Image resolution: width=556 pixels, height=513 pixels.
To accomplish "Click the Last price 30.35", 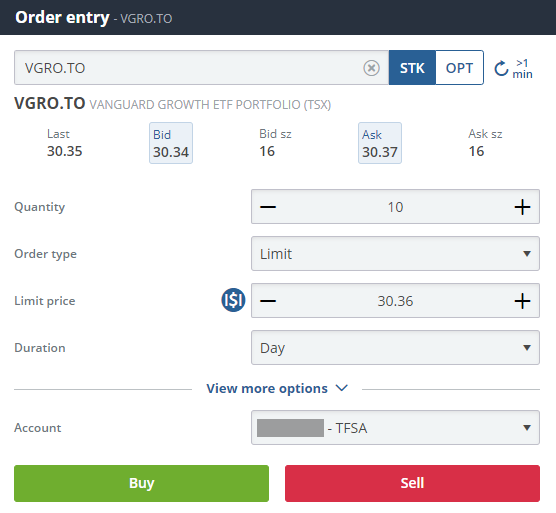I will click(65, 151).
